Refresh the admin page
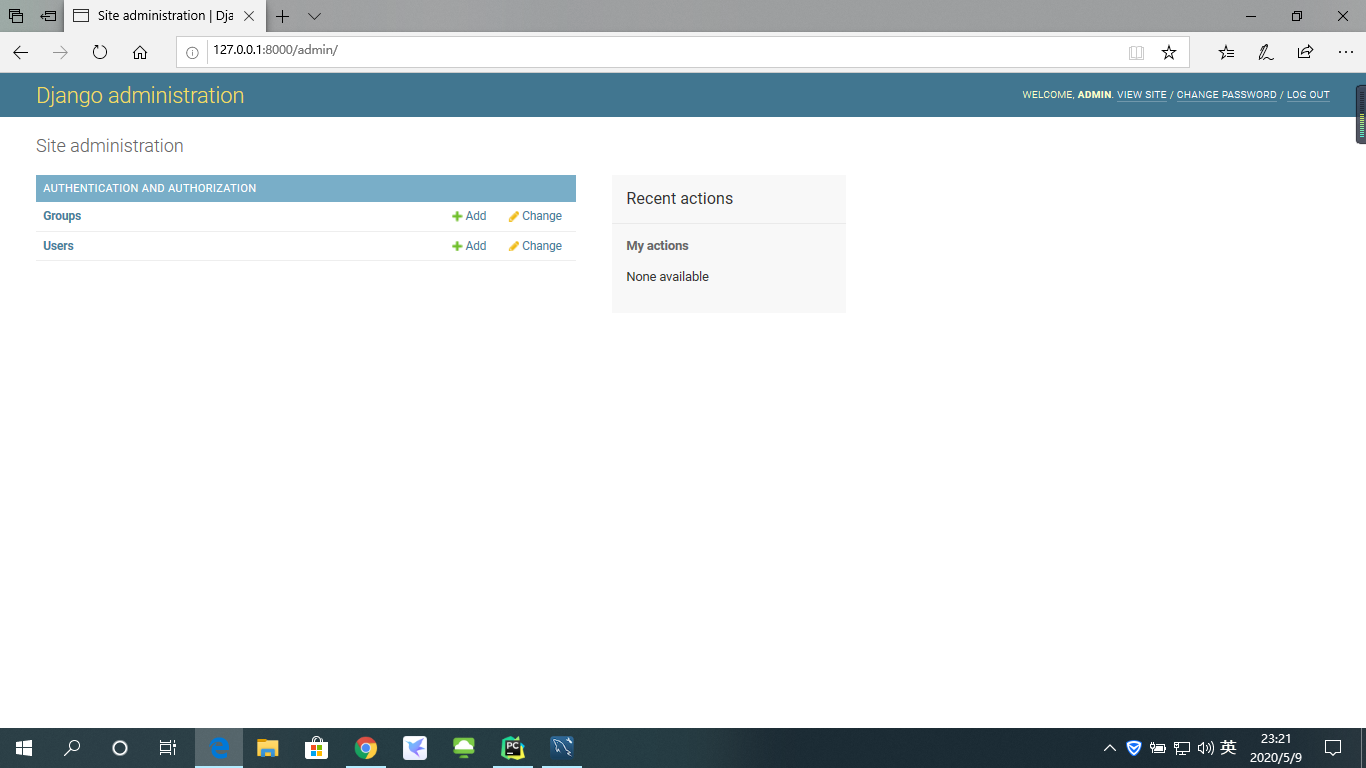1366x768 pixels. coord(100,52)
